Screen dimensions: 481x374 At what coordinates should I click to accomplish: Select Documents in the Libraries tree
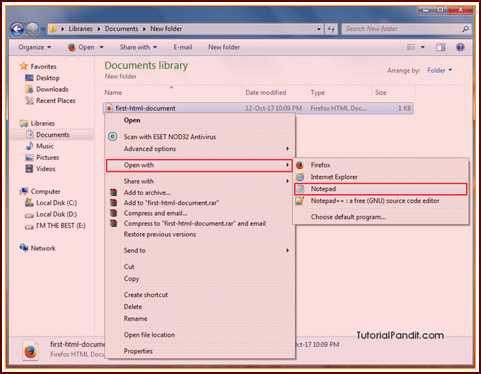tap(53, 135)
